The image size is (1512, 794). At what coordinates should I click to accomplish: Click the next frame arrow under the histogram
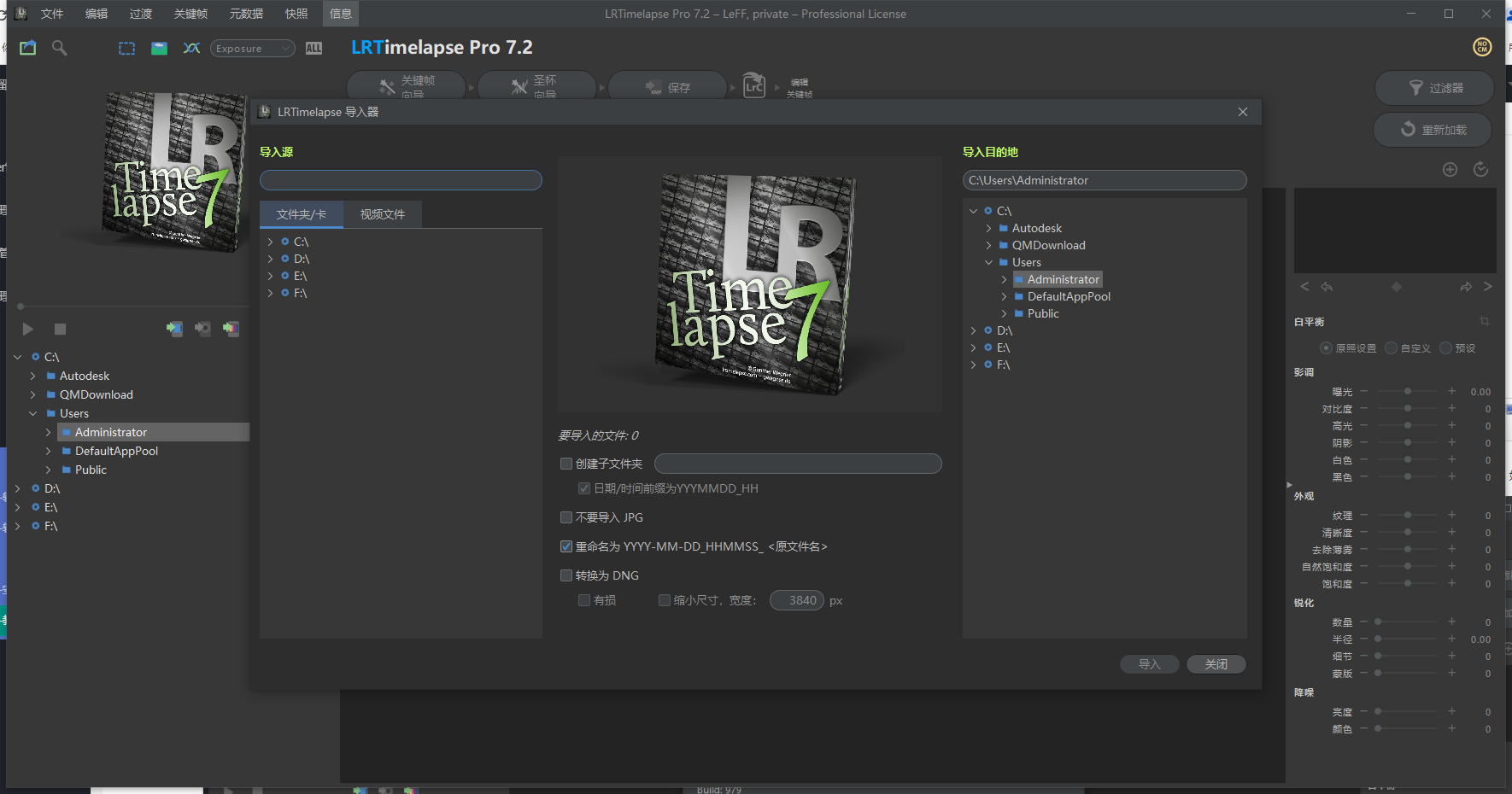[x=1488, y=287]
